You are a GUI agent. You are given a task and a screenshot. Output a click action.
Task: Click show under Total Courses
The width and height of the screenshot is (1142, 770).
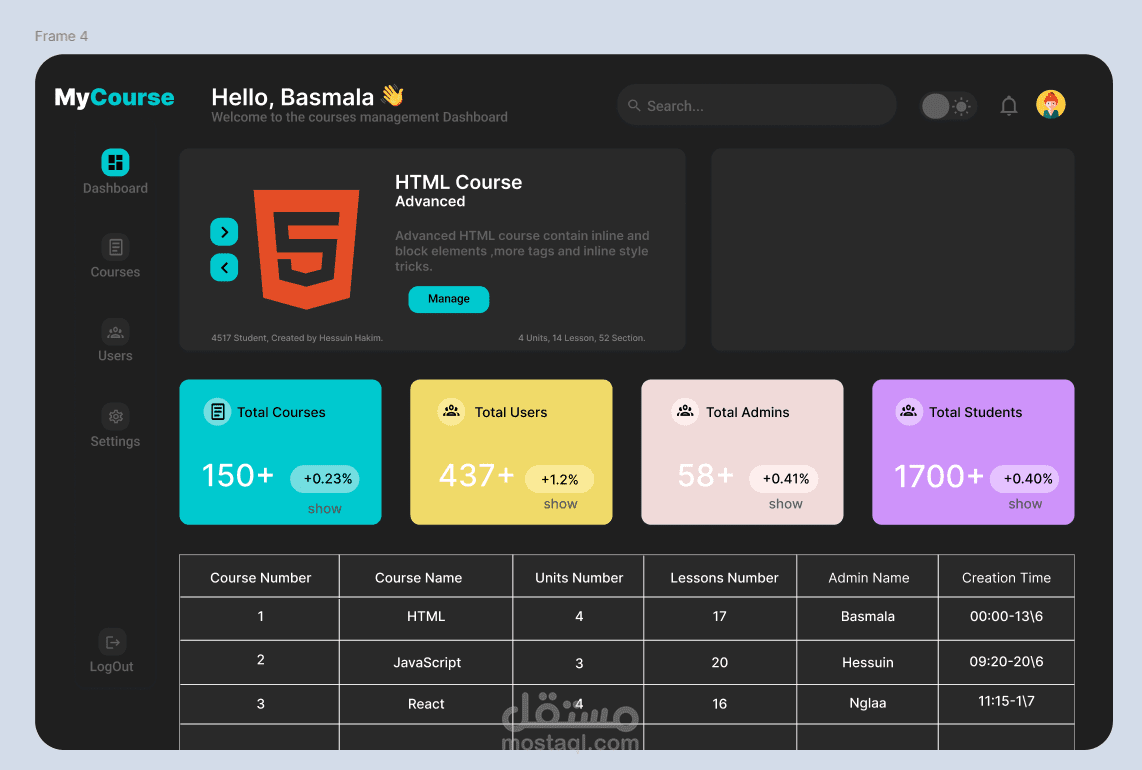coord(325,508)
